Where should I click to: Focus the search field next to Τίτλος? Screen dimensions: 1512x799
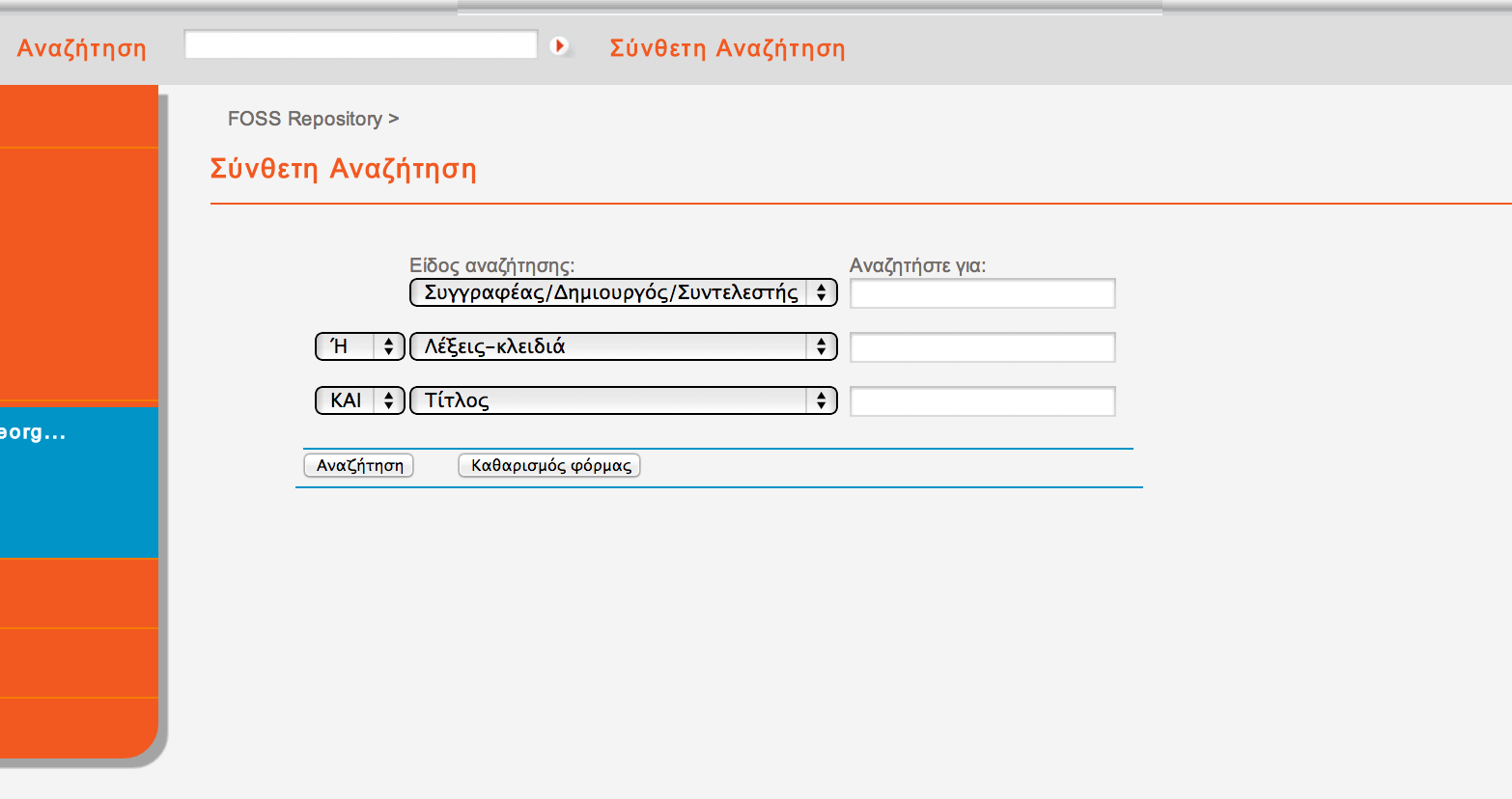[x=983, y=401]
